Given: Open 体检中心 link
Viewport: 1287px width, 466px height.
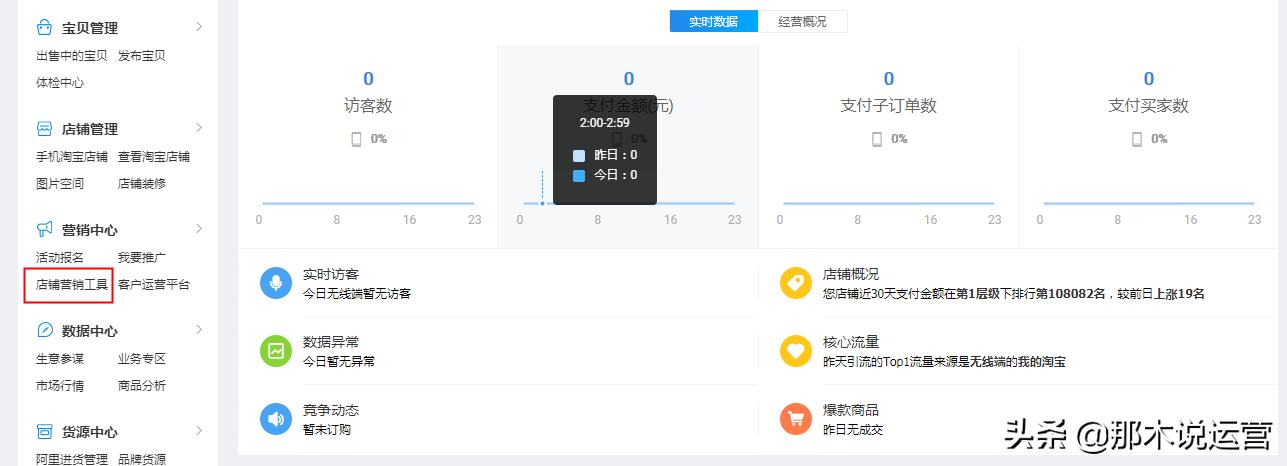Looking at the screenshot, I should [60, 83].
